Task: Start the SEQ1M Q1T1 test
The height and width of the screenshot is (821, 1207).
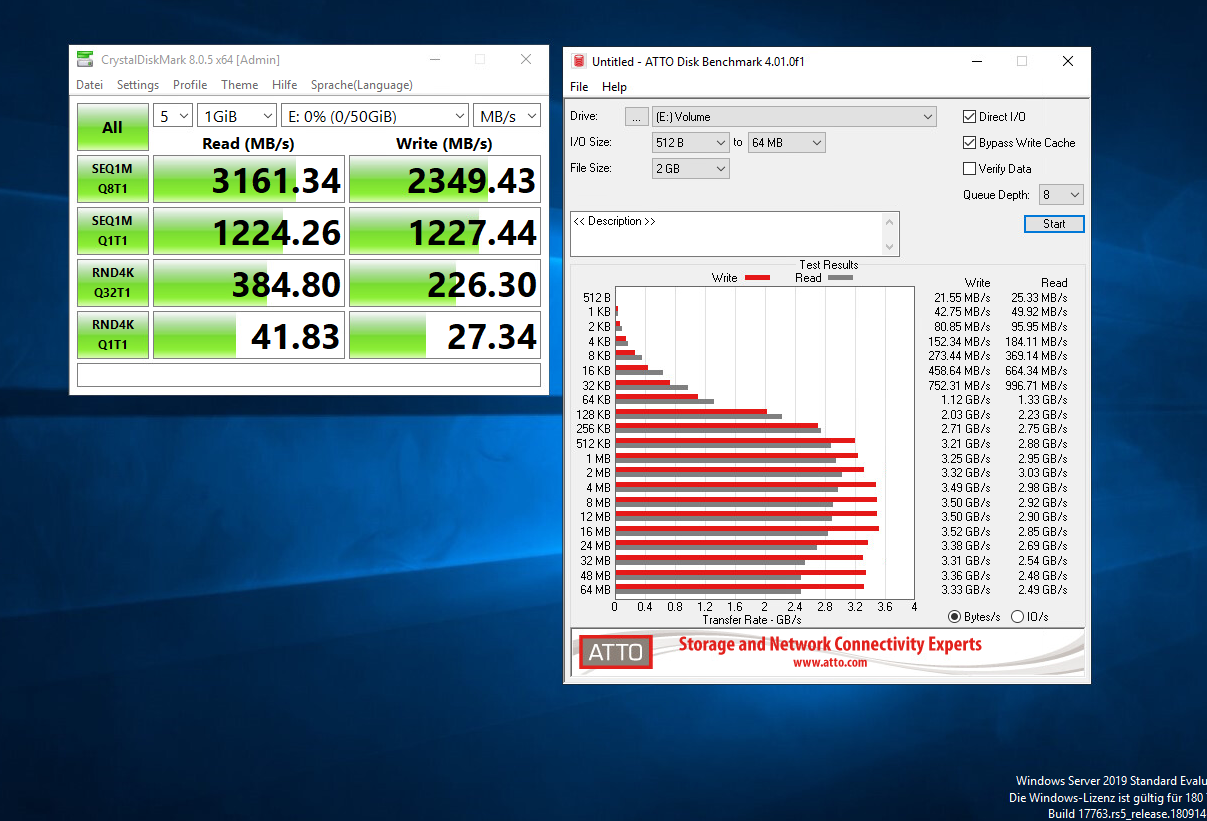Action: pyautogui.click(x=112, y=231)
